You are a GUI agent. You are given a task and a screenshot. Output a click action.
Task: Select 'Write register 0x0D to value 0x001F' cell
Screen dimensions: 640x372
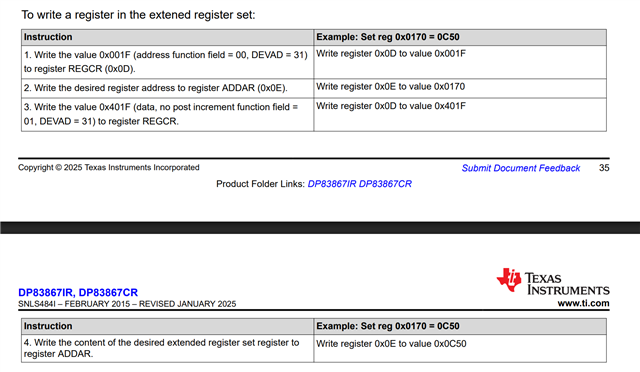click(460, 62)
